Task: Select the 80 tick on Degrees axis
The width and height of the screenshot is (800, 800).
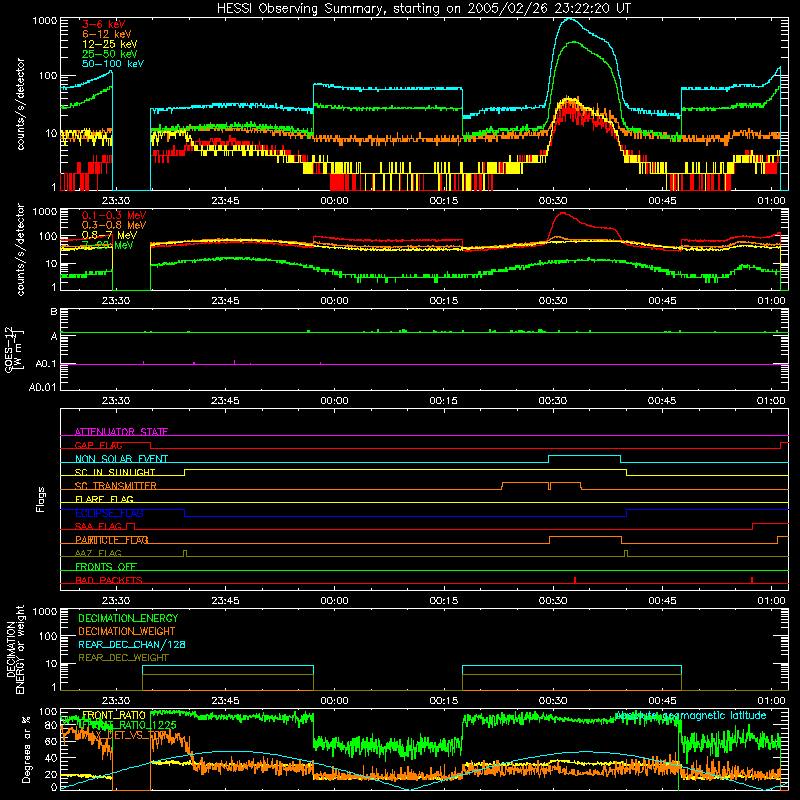Action: pyautogui.click(x=51, y=725)
